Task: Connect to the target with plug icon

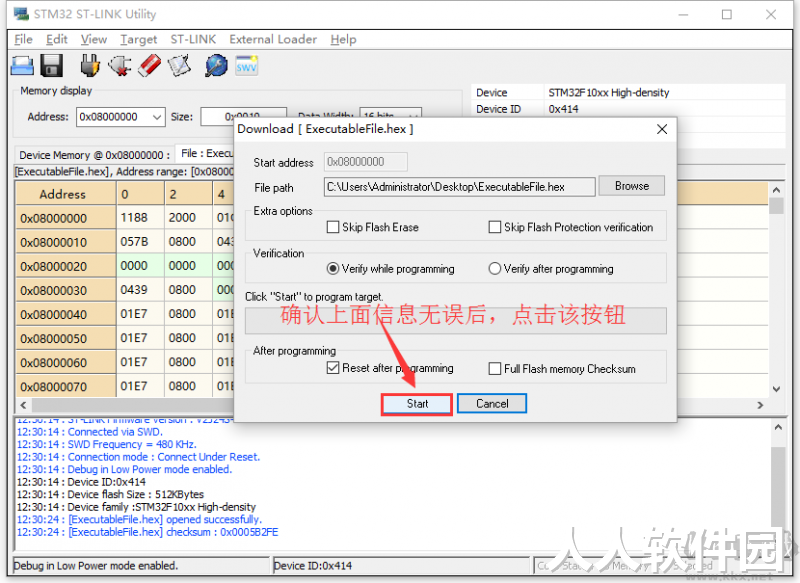Action: point(90,66)
